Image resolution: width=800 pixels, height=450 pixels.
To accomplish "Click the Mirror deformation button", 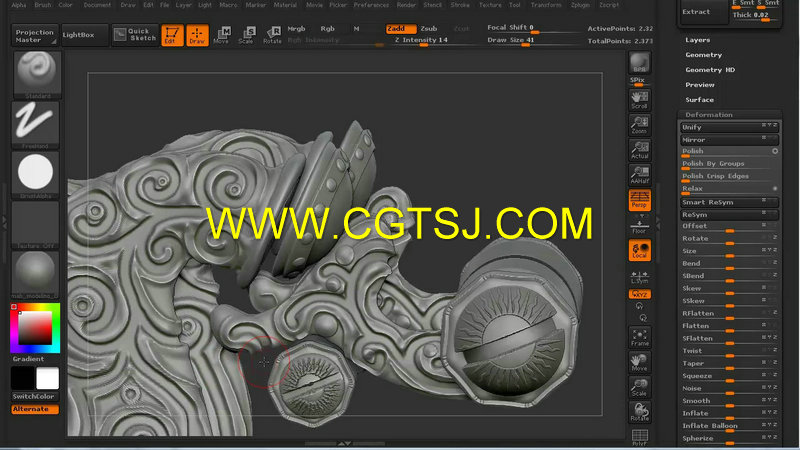I will (x=729, y=140).
